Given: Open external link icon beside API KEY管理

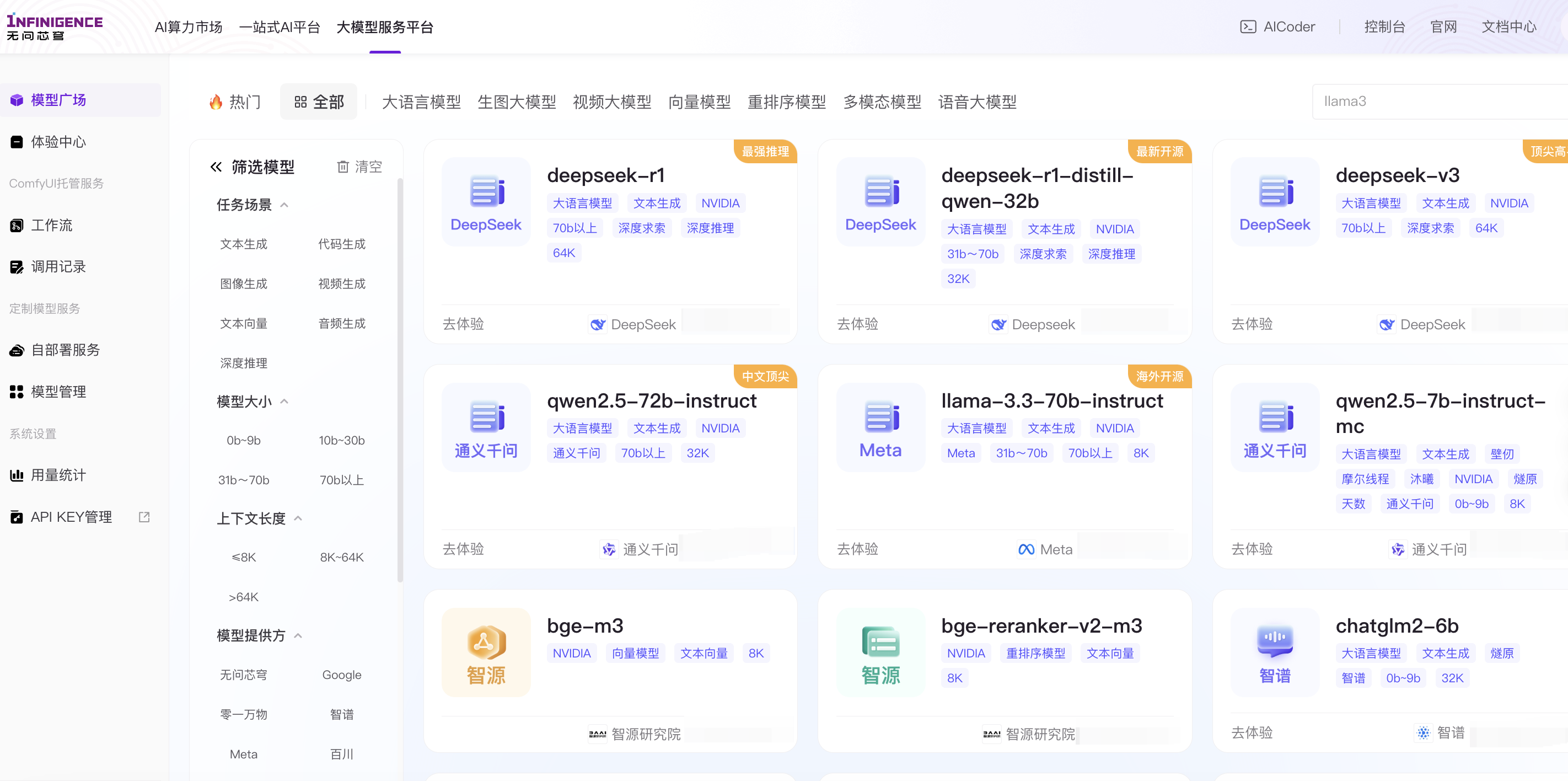Looking at the screenshot, I should (144, 517).
